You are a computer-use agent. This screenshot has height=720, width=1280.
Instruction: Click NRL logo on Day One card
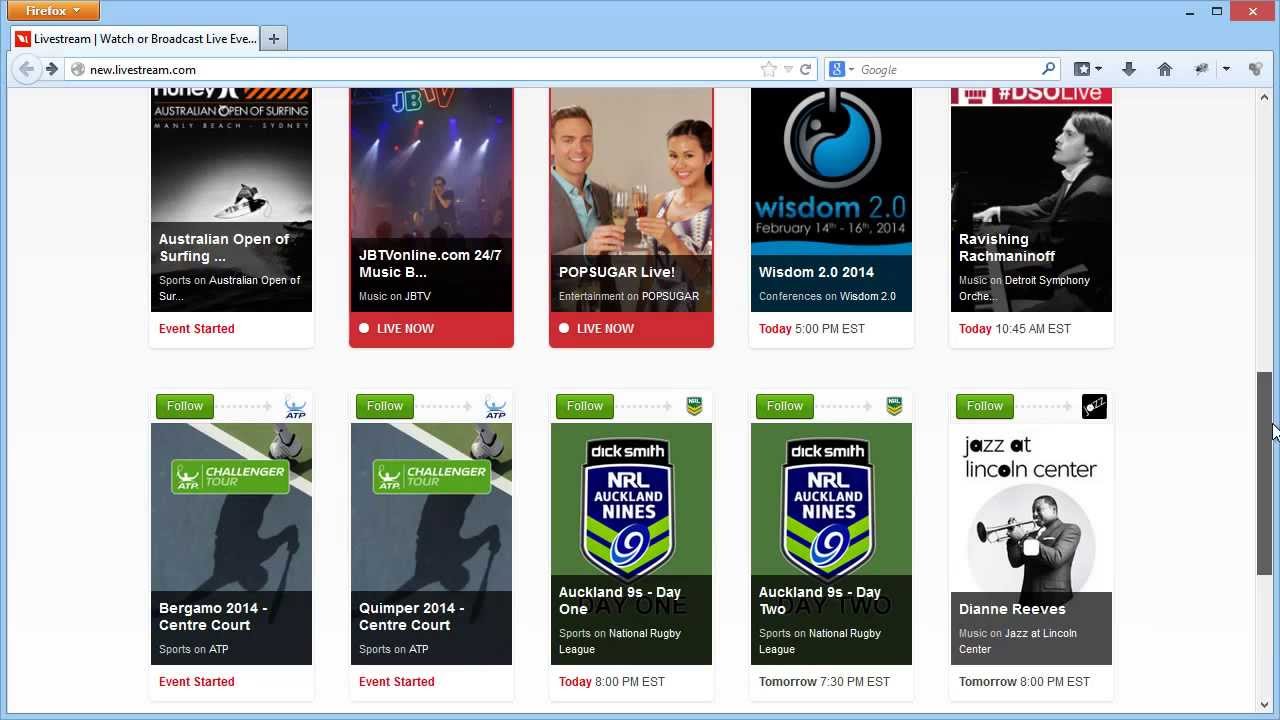tap(695, 406)
